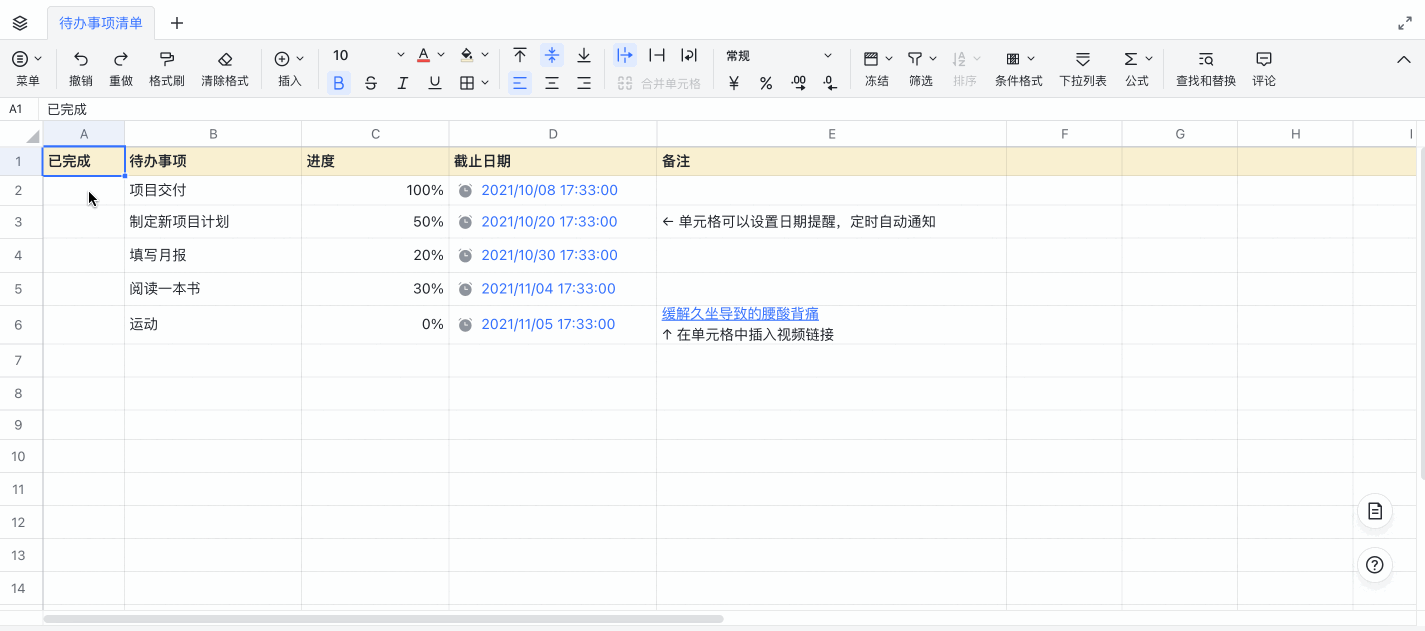Toggle left text alignment
Screen dimensions: 1425x631
(520, 83)
